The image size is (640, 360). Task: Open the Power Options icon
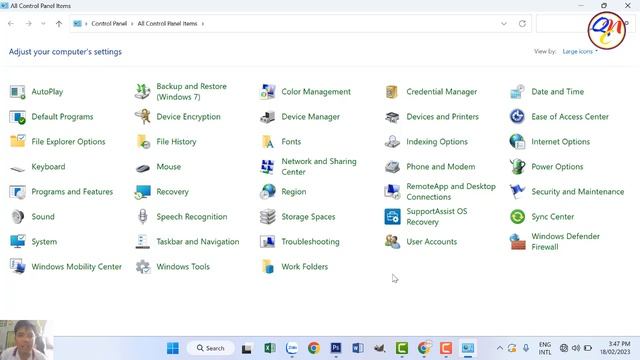pos(517,167)
